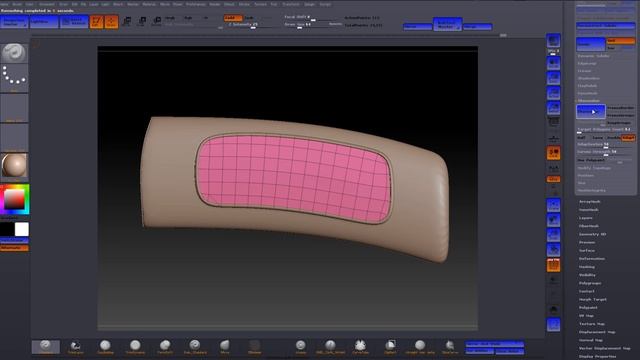The height and width of the screenshot is (360, 640).
Task: Toggle the orange PolyF polyframe icon
Action: pyautogui.click(x=553, y=265)
